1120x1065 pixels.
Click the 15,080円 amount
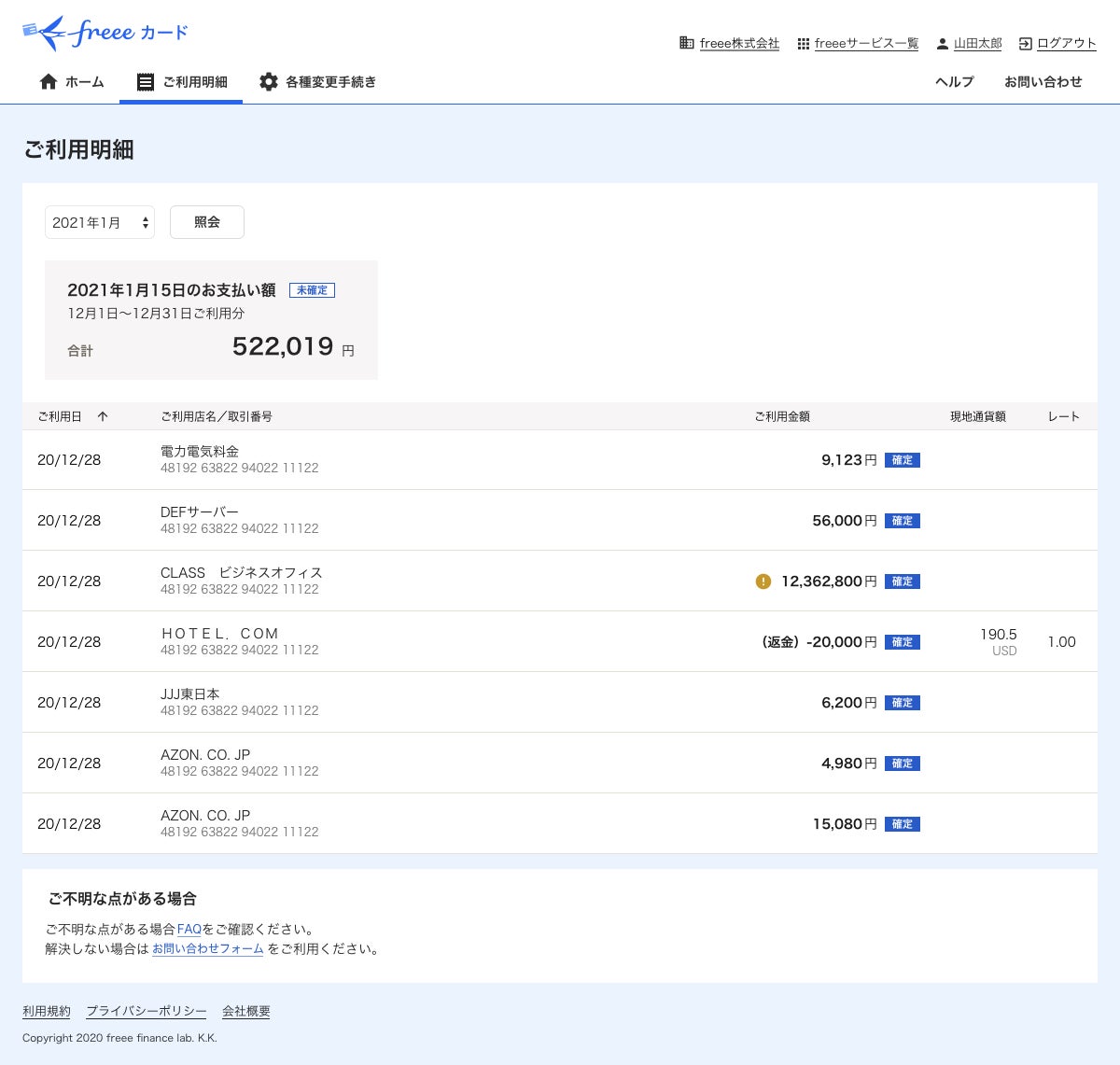click(x=845, y=824)
